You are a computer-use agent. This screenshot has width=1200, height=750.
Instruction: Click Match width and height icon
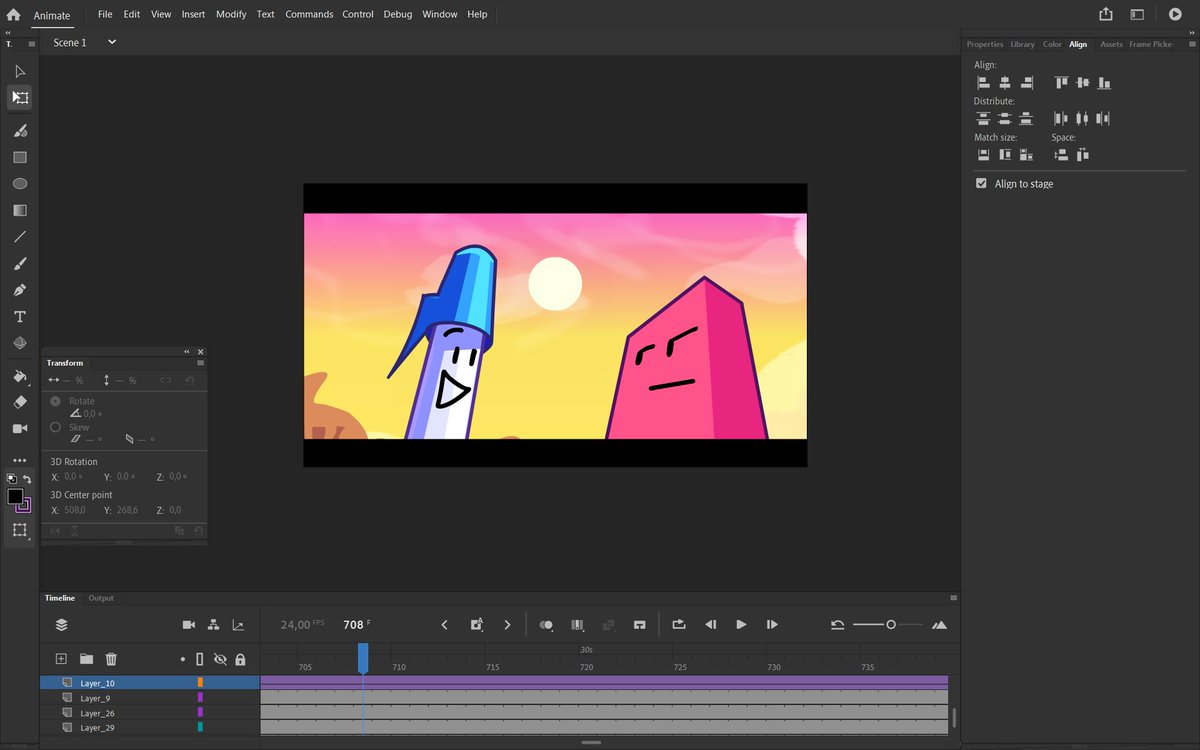[x=1026, y=154]
